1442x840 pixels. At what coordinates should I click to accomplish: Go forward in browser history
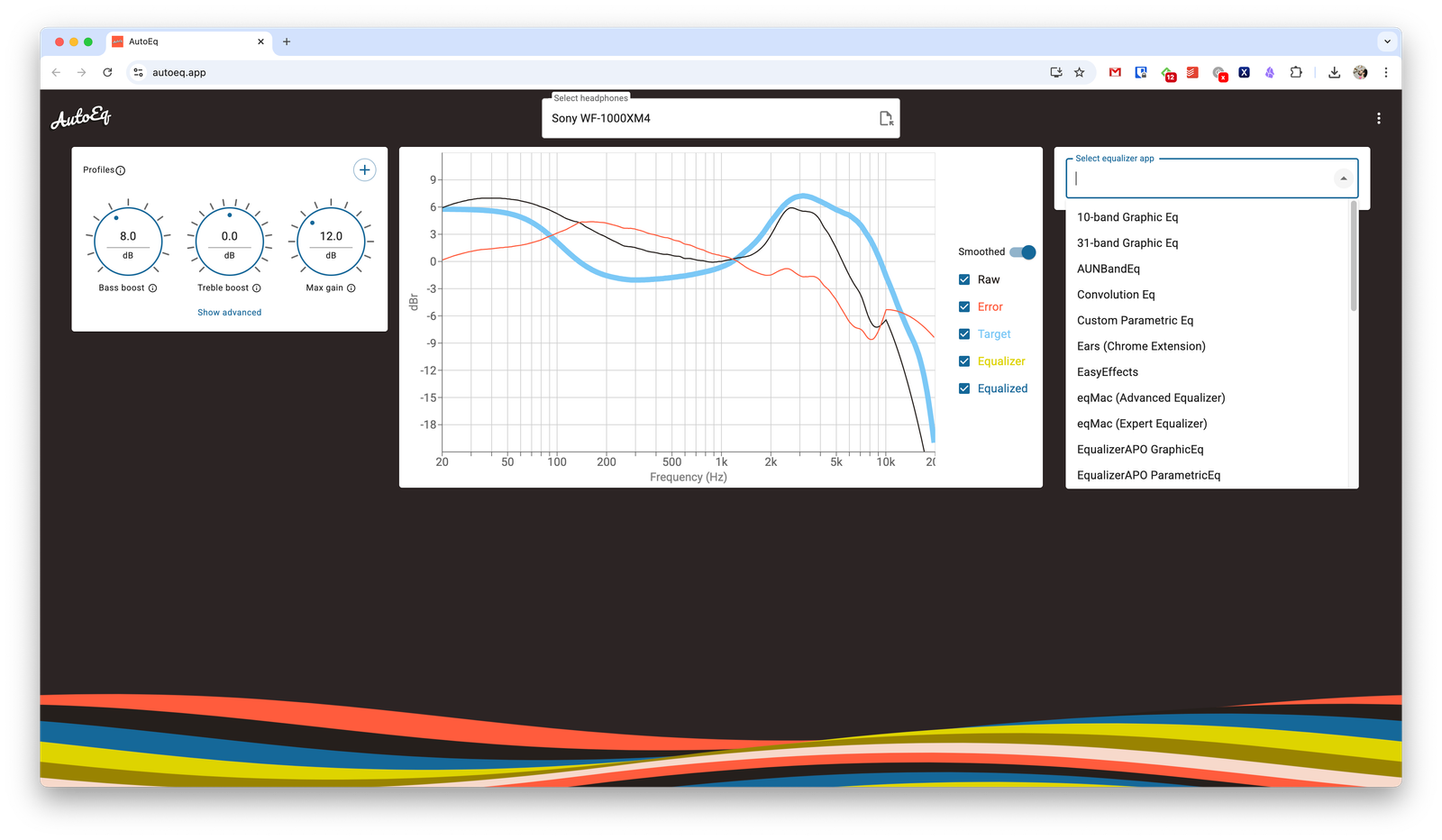click(81, 72)
